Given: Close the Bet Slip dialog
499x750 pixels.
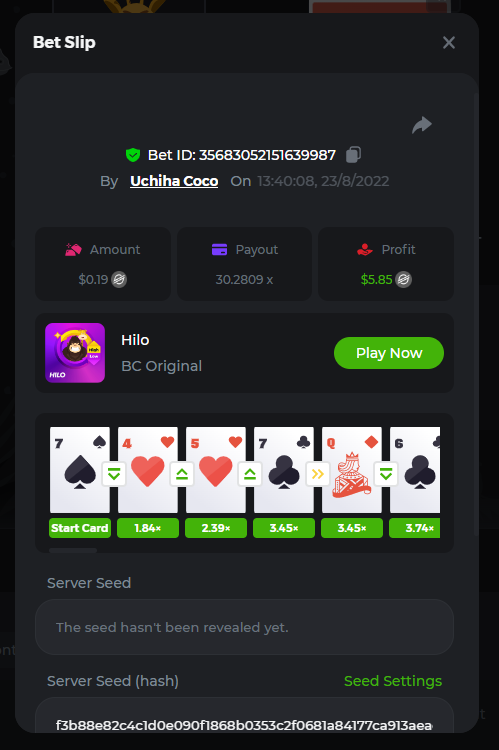Looking at the screenshot, I should 449,43.
